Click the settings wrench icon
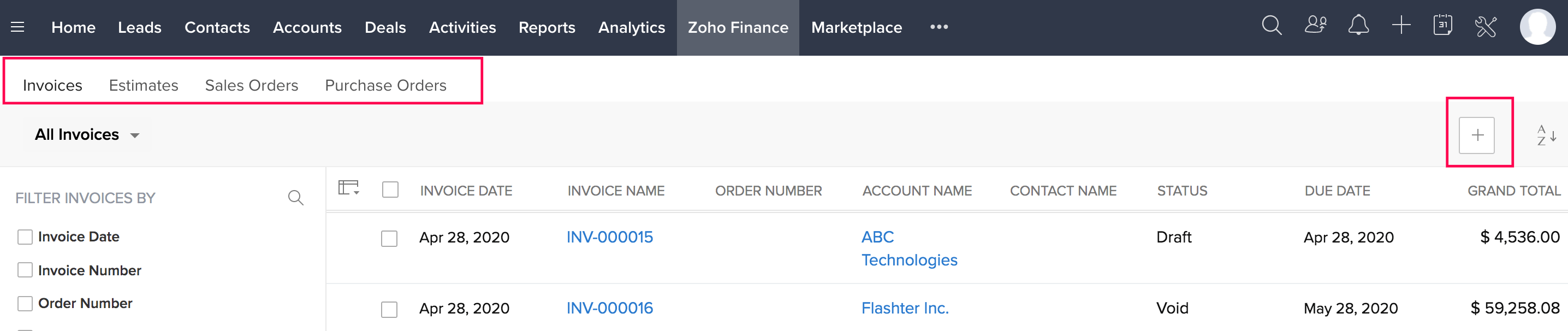1568x331 pixels. [1487, 26]
